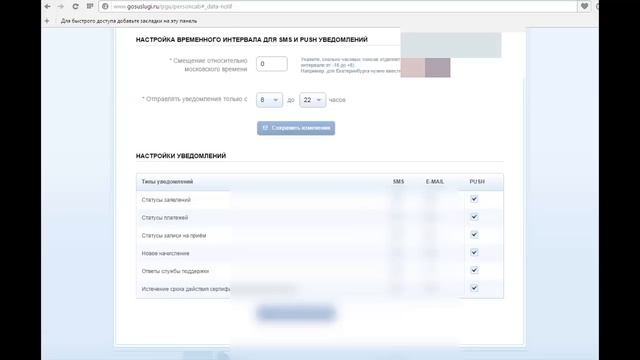The height and width of the screenshot is (360, 640).
Task: Click the Ответы службы поддержки row label
Action: click(x=175, y=271)
